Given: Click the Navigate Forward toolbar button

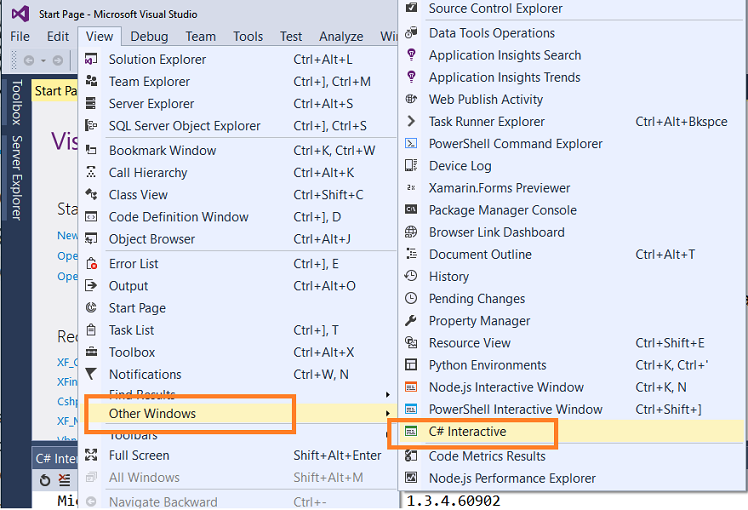Looking at the screenshot, I should (x=58, y=61).
